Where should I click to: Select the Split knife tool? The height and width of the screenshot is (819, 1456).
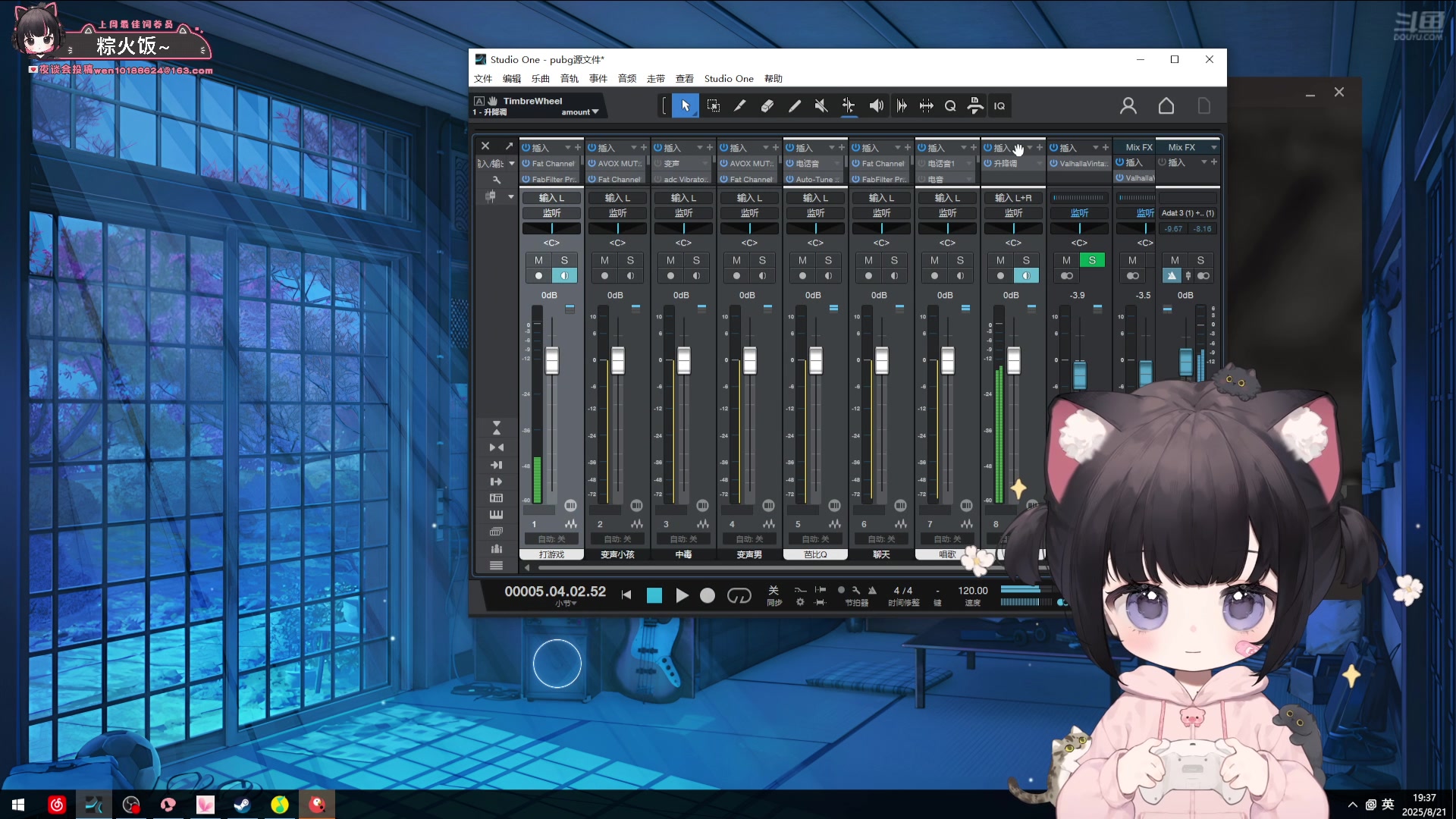tap(739, 106)
